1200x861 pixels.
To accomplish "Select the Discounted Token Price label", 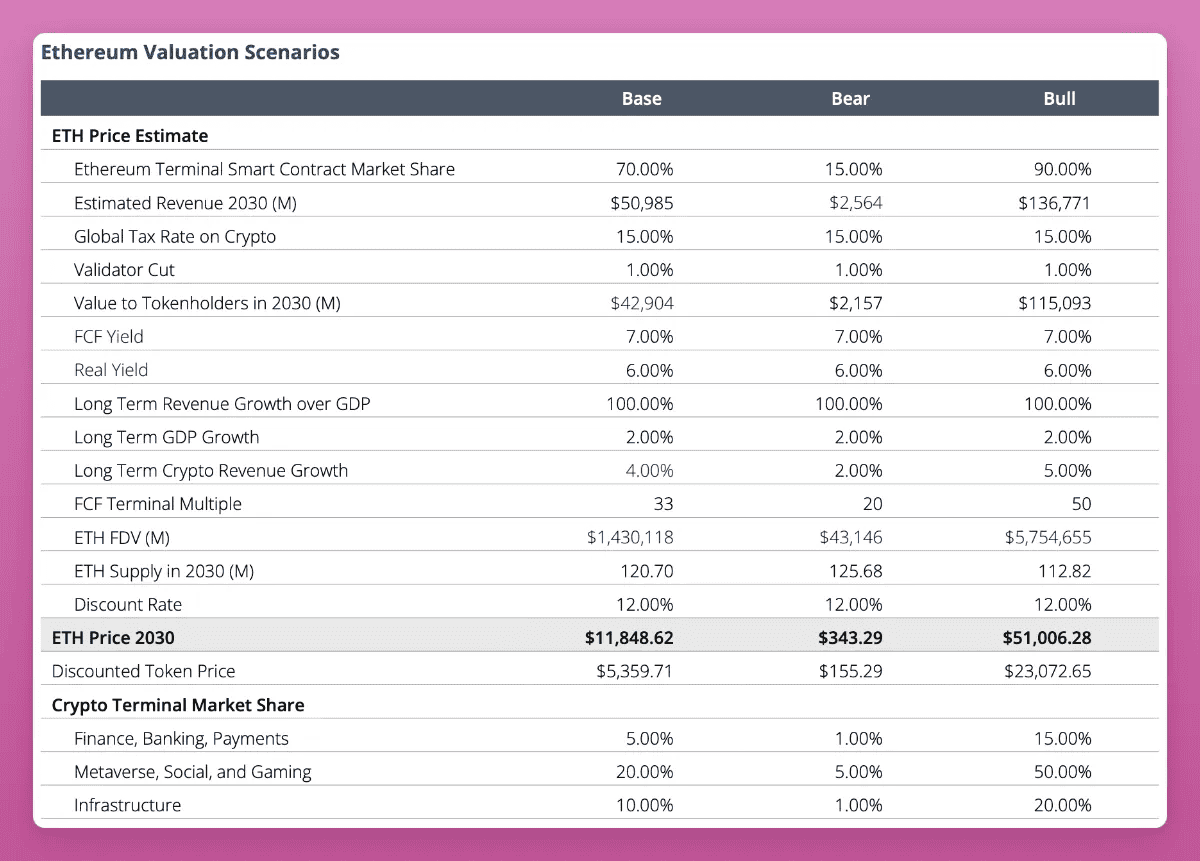I will point(144,671).
